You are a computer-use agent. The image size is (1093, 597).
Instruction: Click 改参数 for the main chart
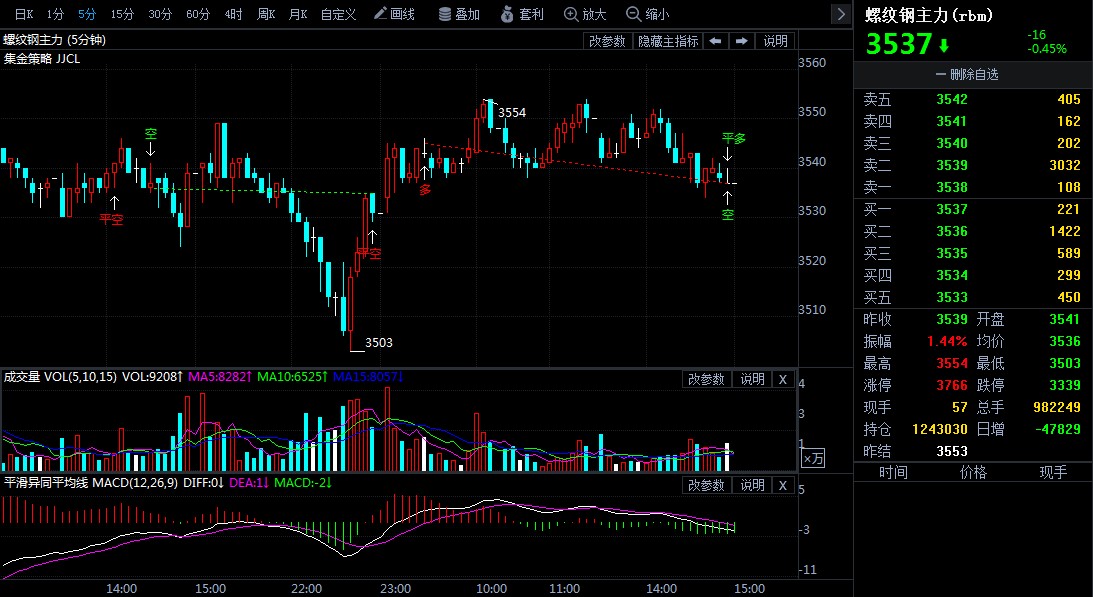(x=607, y=41)
